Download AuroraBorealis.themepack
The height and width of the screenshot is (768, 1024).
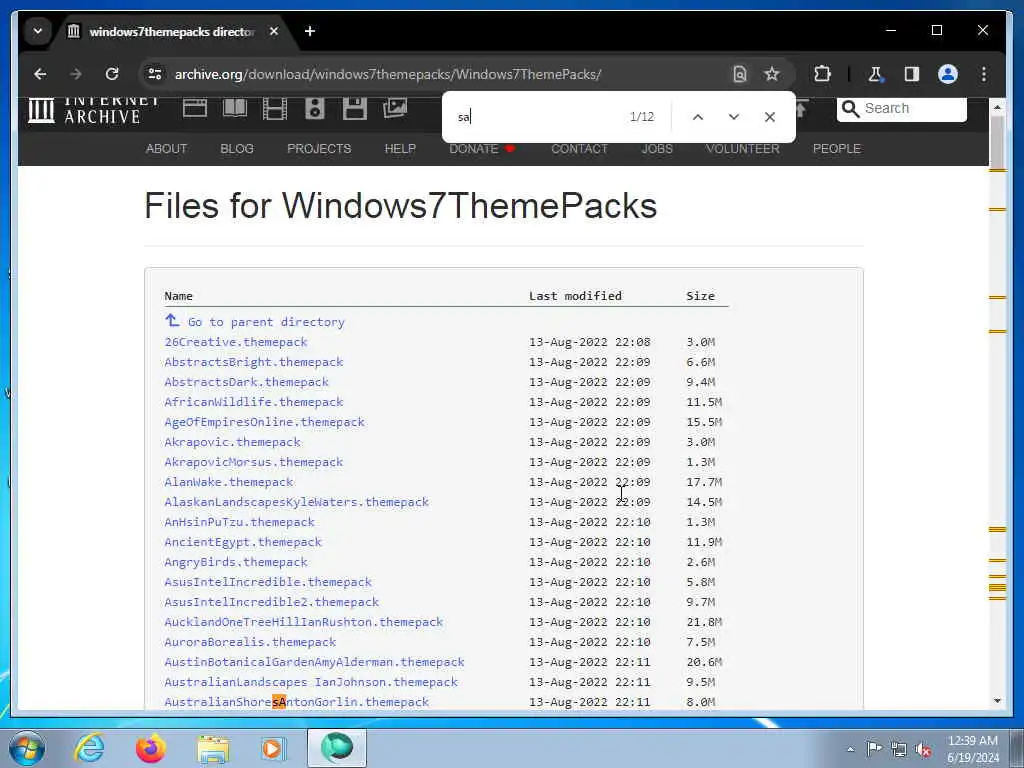tap(250, 642)
